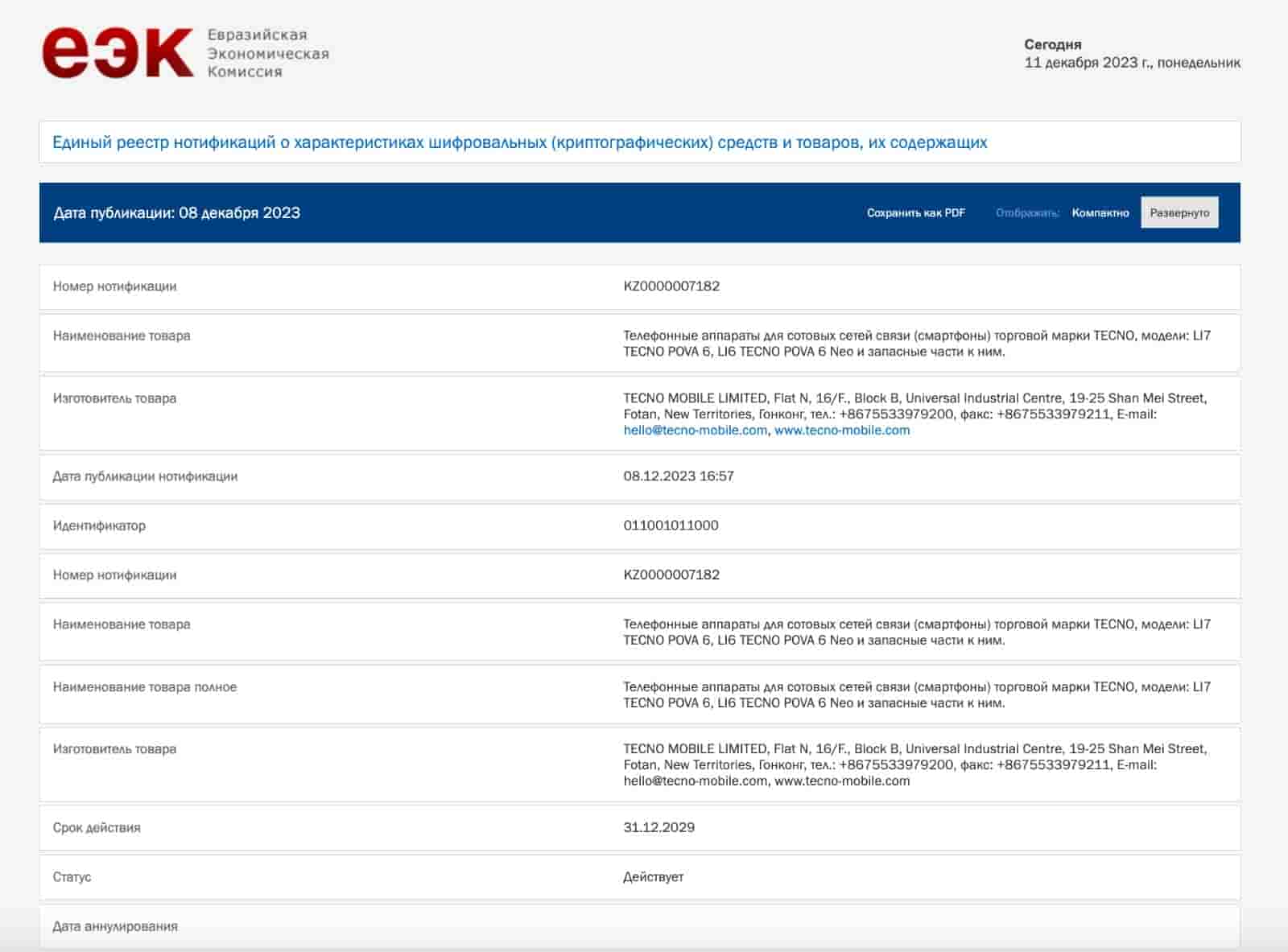Viewport: 1288px width, 952px height.
Task: Open the Единый реестр нотификаций title link
Action: [x=519, y=142]
